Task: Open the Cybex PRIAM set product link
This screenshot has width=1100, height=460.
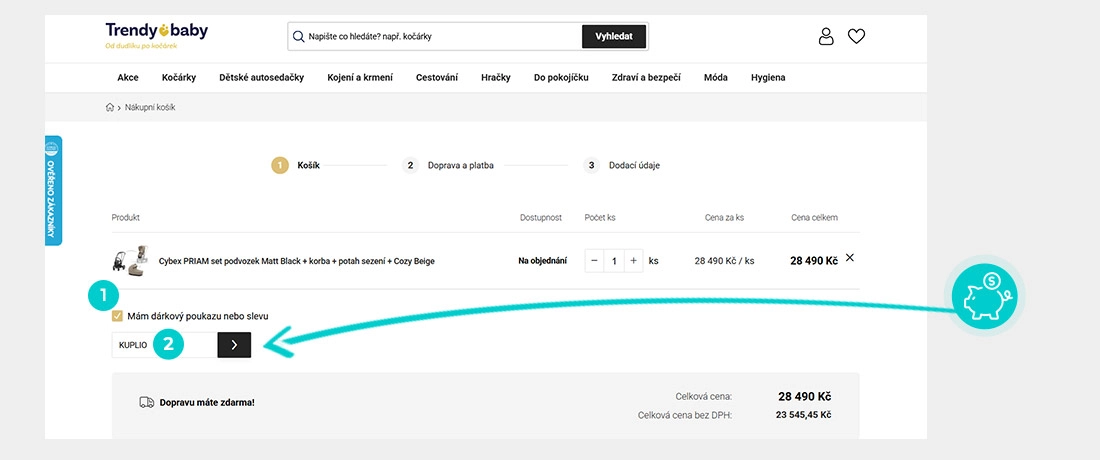Action: tap(297, 261)
